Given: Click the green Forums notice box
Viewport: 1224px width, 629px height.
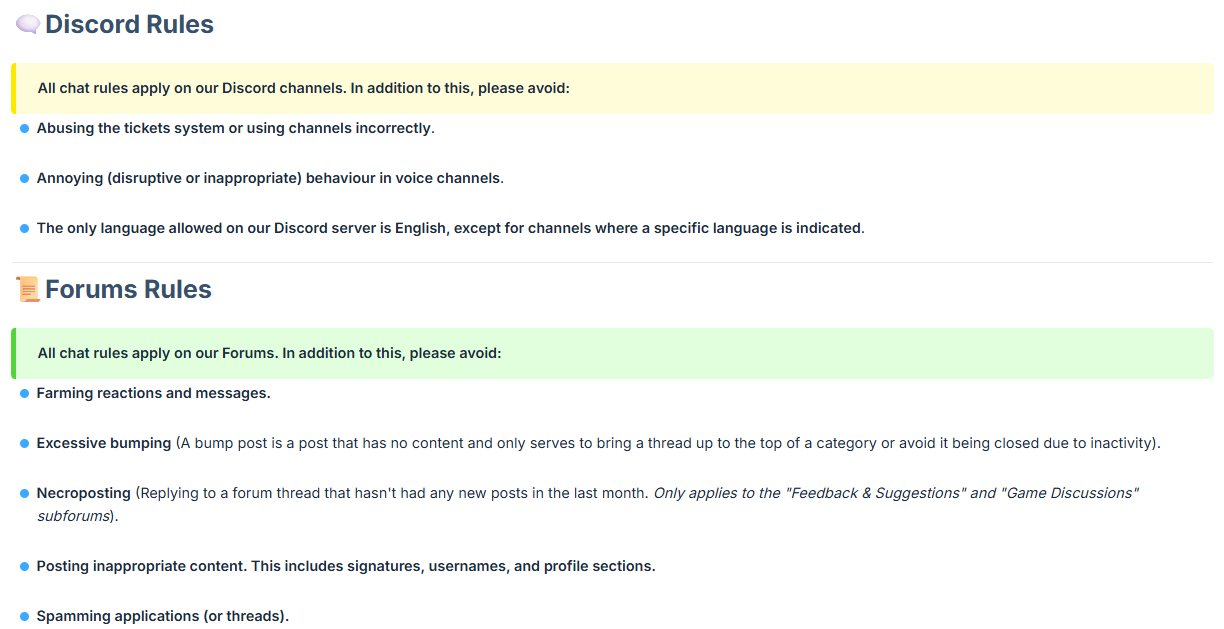Looking at the screenshot, I should pos(612,353).
